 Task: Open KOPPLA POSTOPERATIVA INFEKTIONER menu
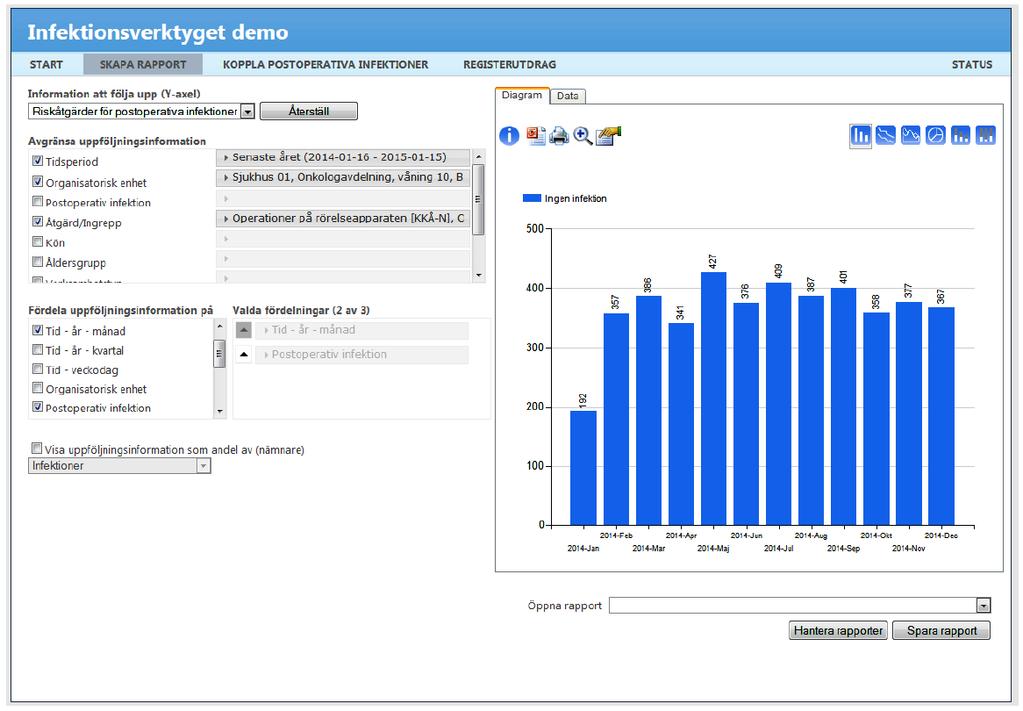pos(326,65)
